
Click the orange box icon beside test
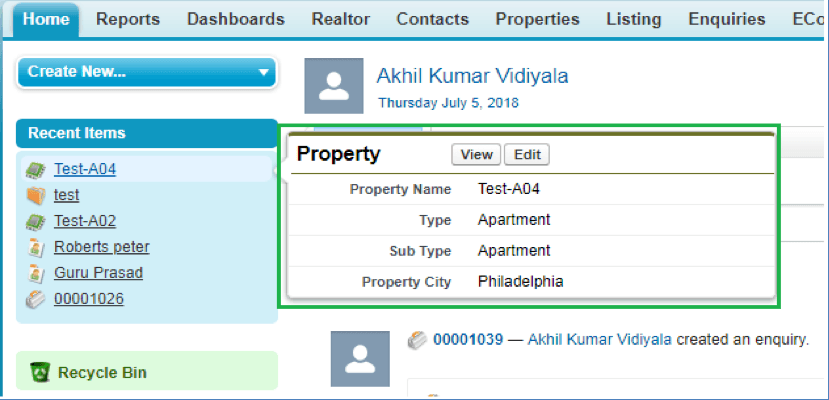pos(35,196)
